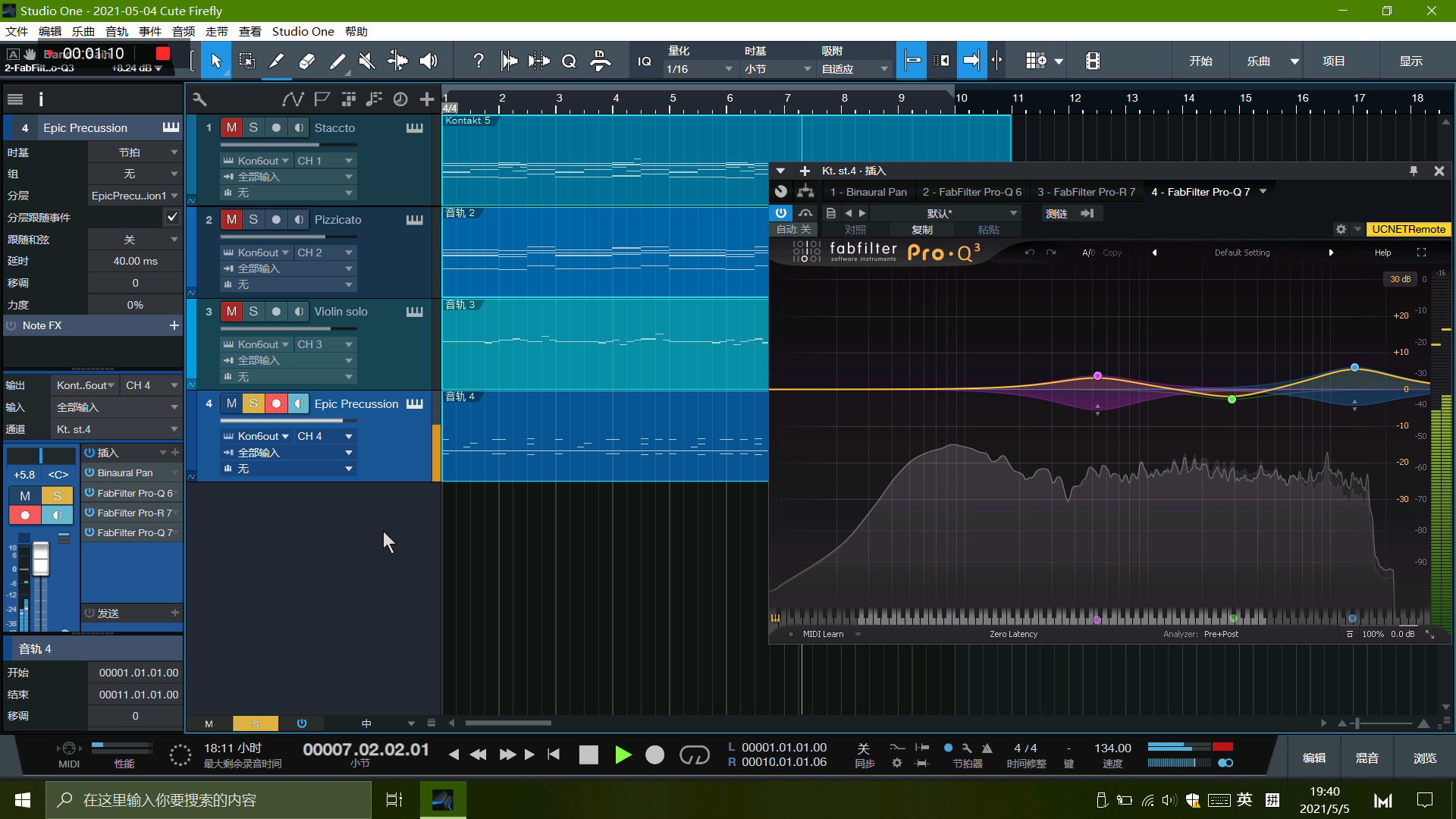Click the pink EQ band node

(x=1097, y=376)
